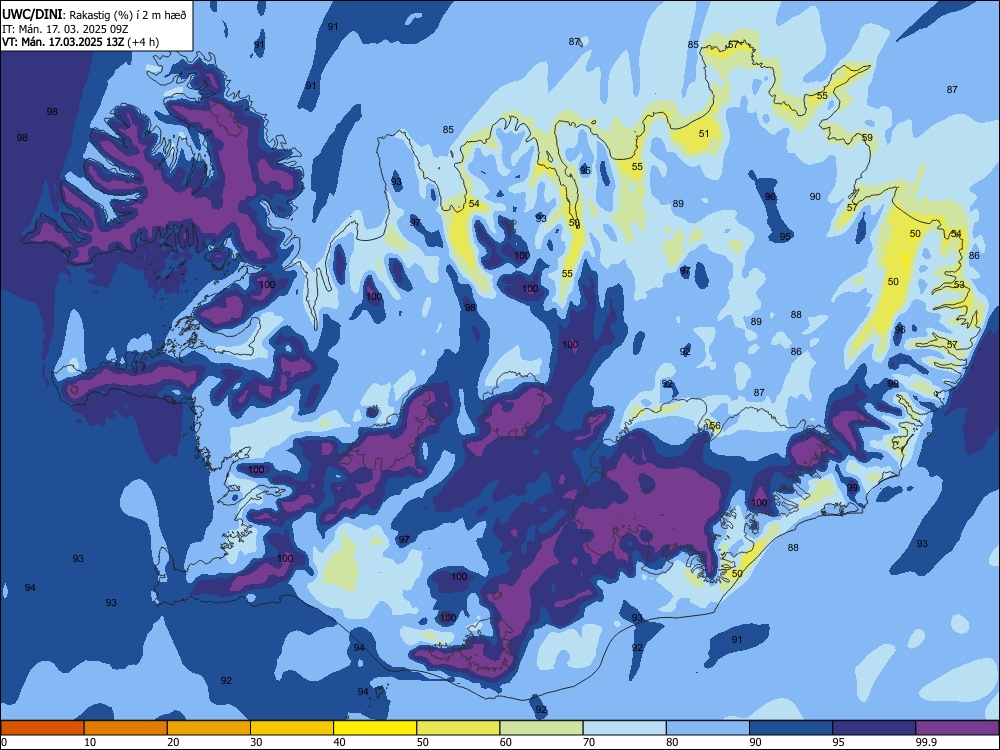Click the legend scale label '99.9'

[x=925, y=742]
